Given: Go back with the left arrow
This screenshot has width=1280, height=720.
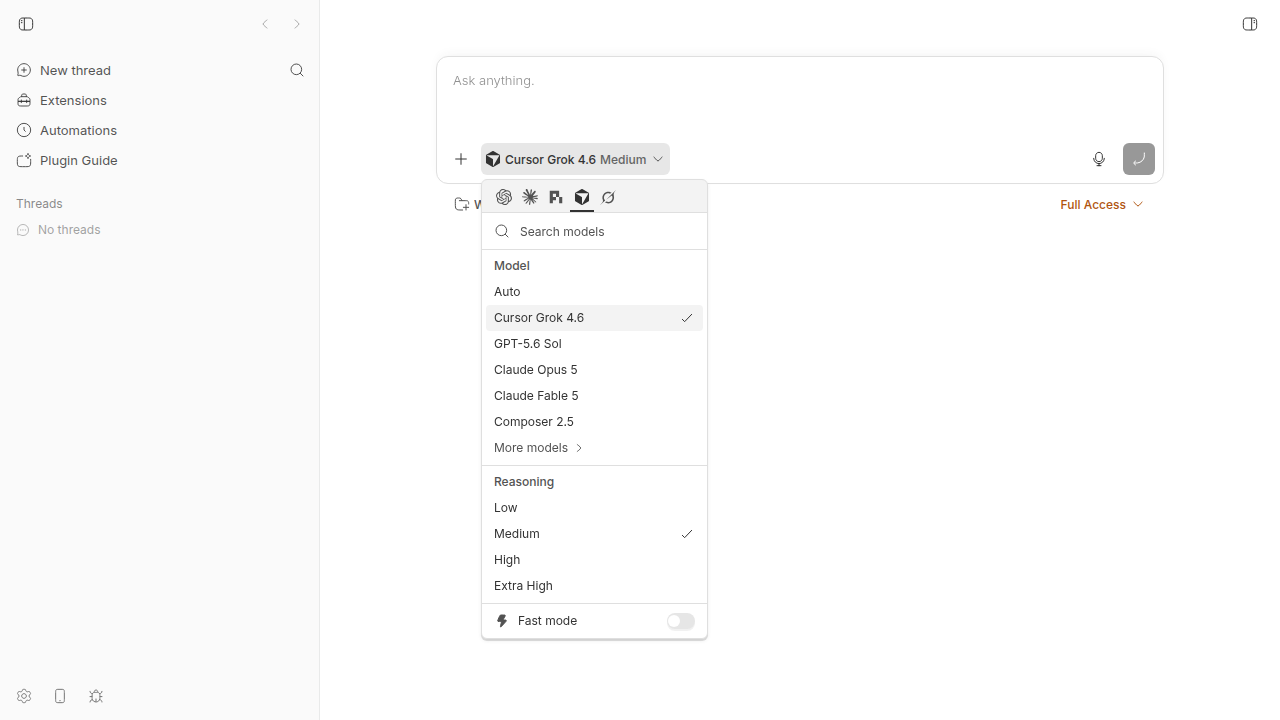Looking at the screenshot, I should (265, 24).
